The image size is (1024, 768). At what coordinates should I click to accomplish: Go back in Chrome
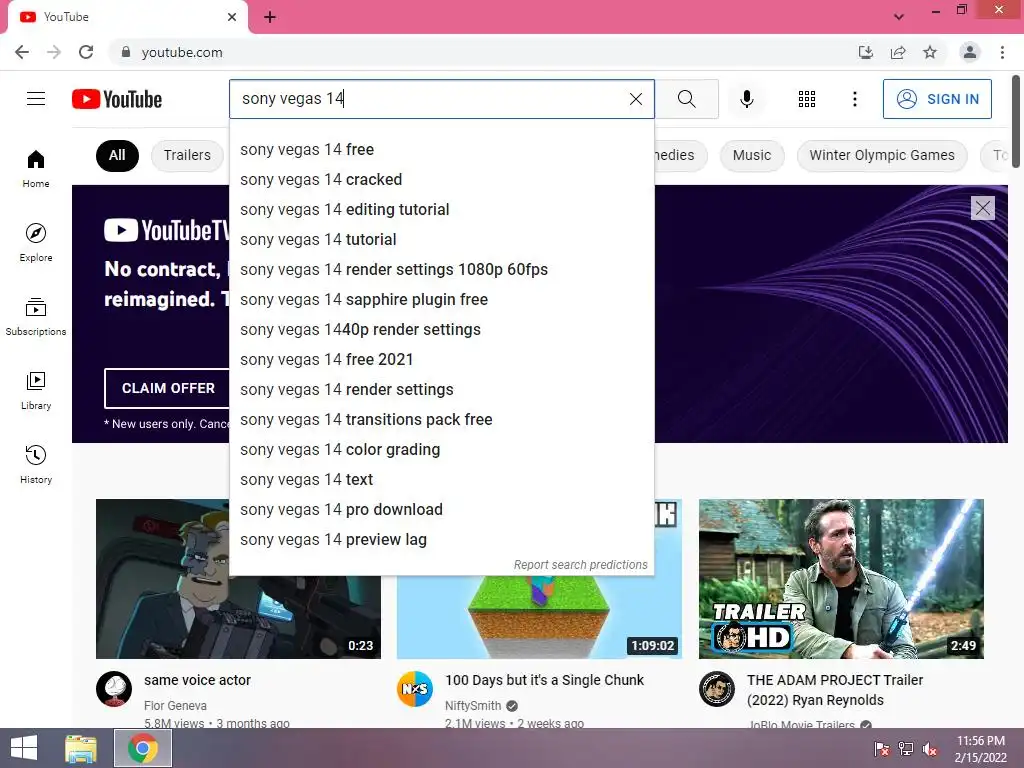click(22, 52)
